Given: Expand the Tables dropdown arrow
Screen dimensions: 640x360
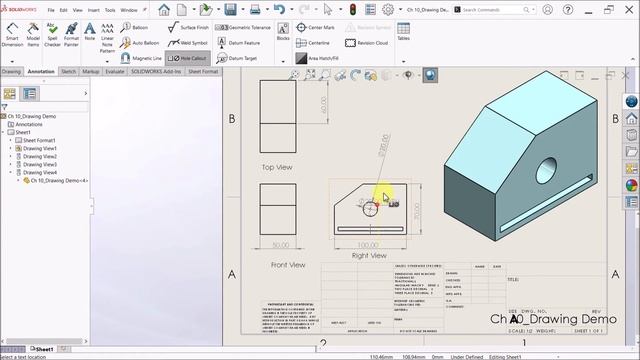Looking at the screenshot, I should tap(403, 62).
